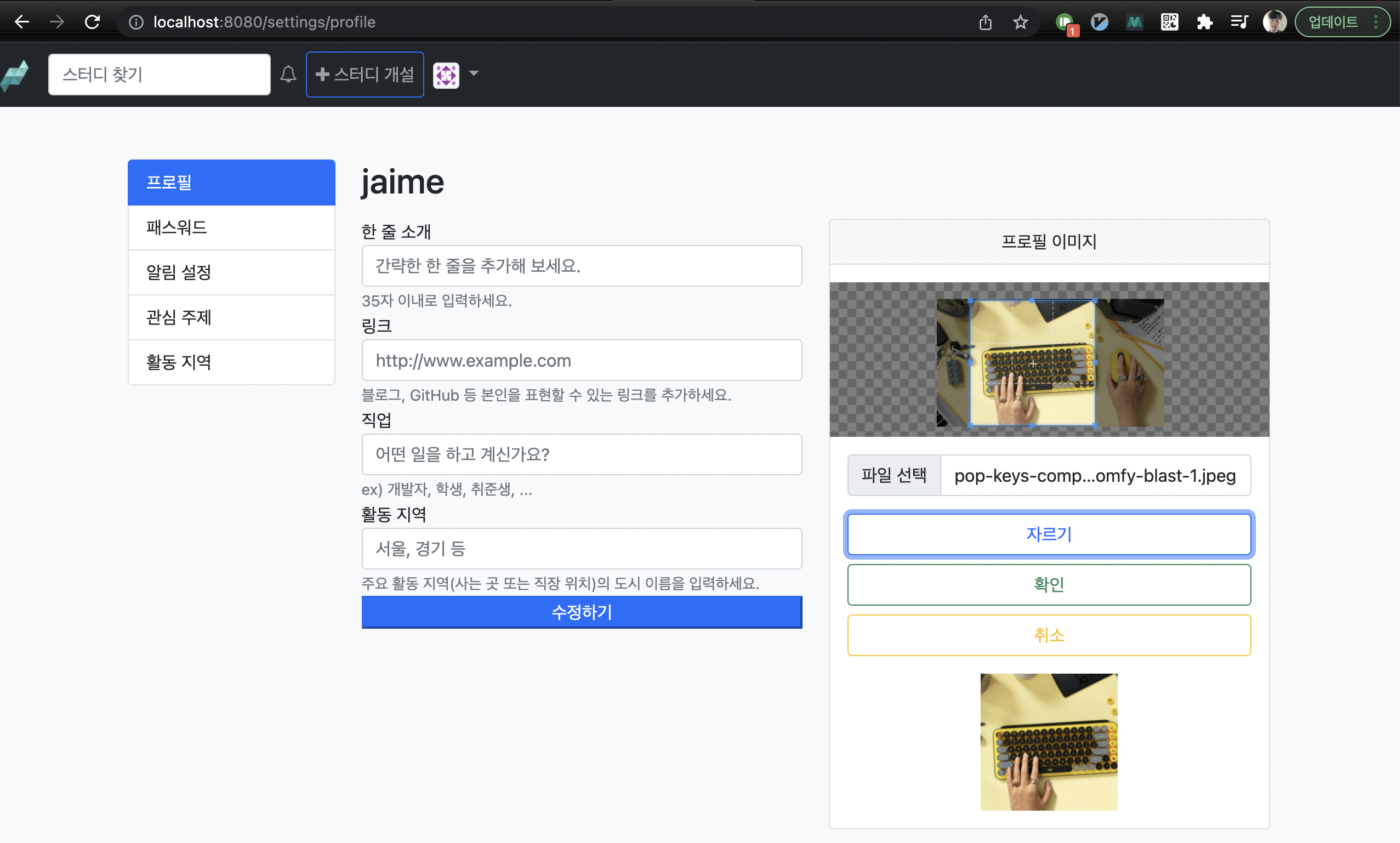Click the browser back arrow
1400x843 pixels.
pos(21,22)
